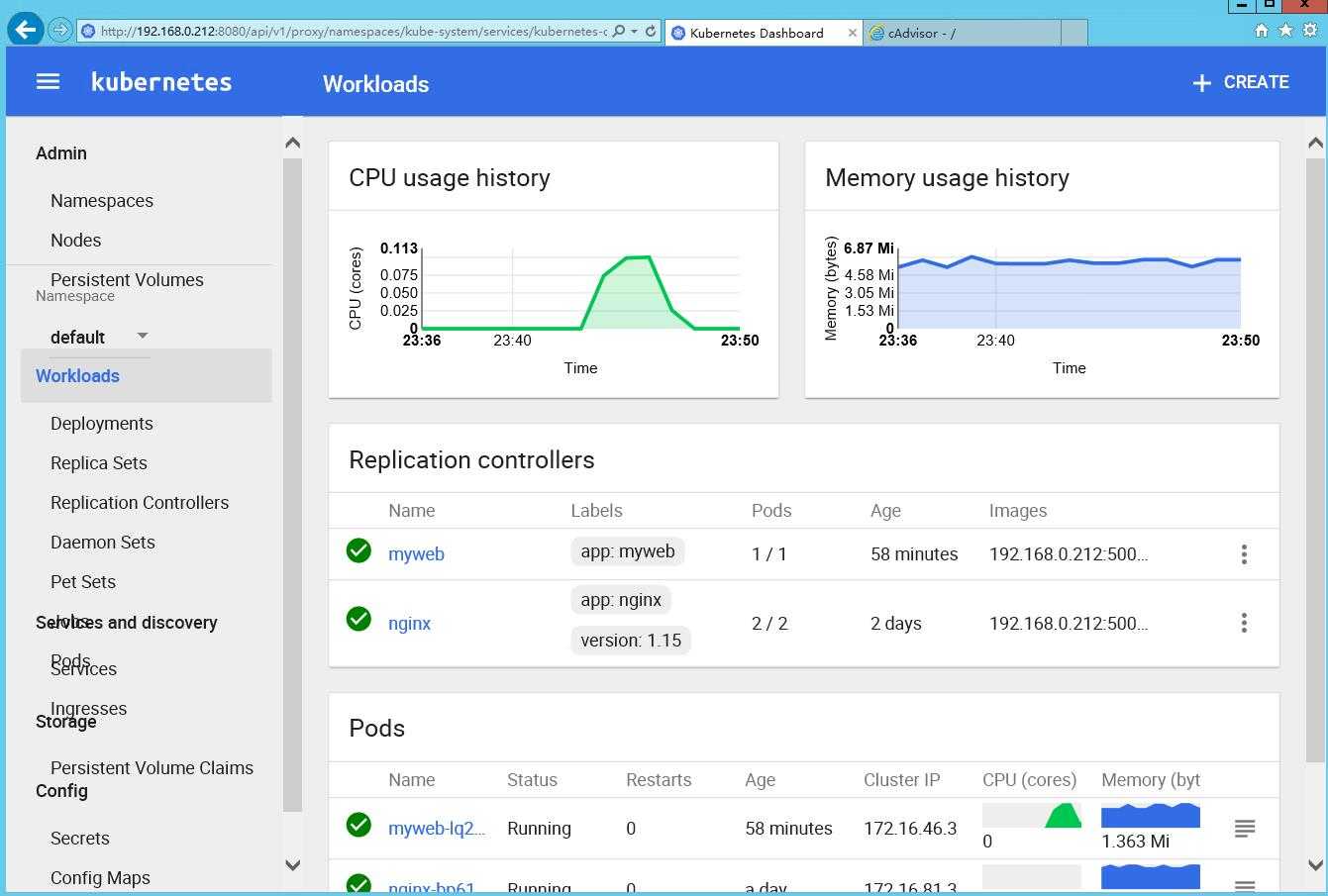This screenshot has width=1328, height=896.
Task: Open the nginx replication controller link
Action: coord(409,624)
